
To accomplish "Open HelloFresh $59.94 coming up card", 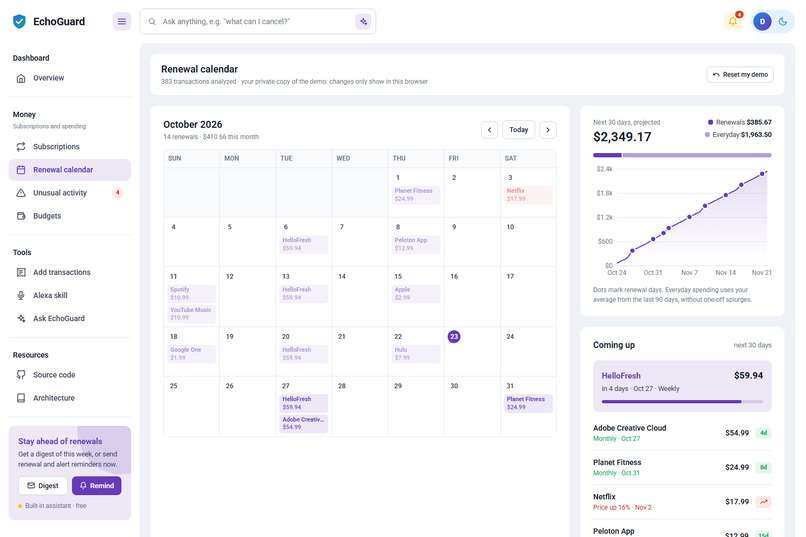I will click(682, 386).
